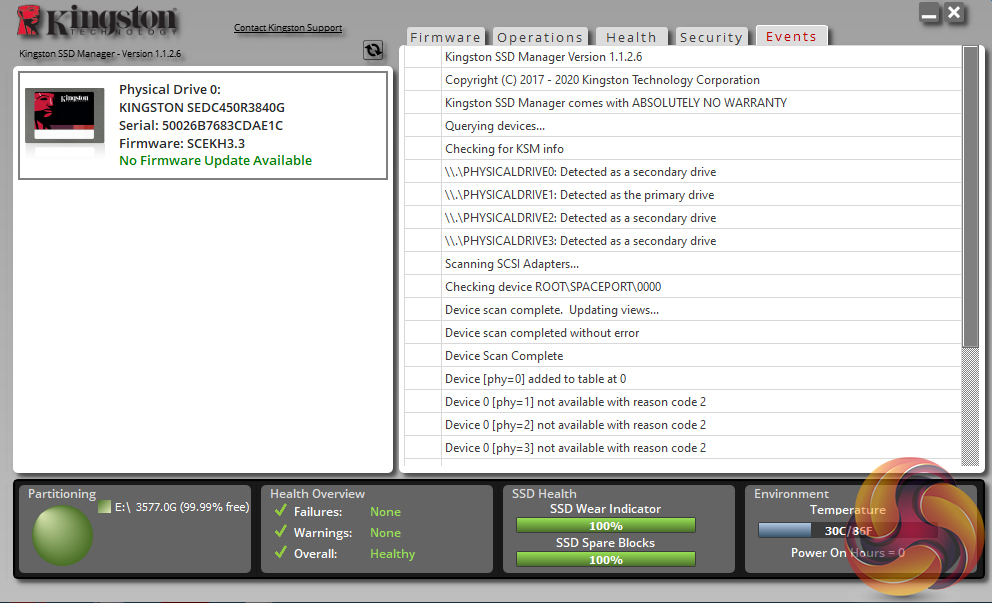
Task: Minimize the SSD Manager window
Action: coord(929,13)
